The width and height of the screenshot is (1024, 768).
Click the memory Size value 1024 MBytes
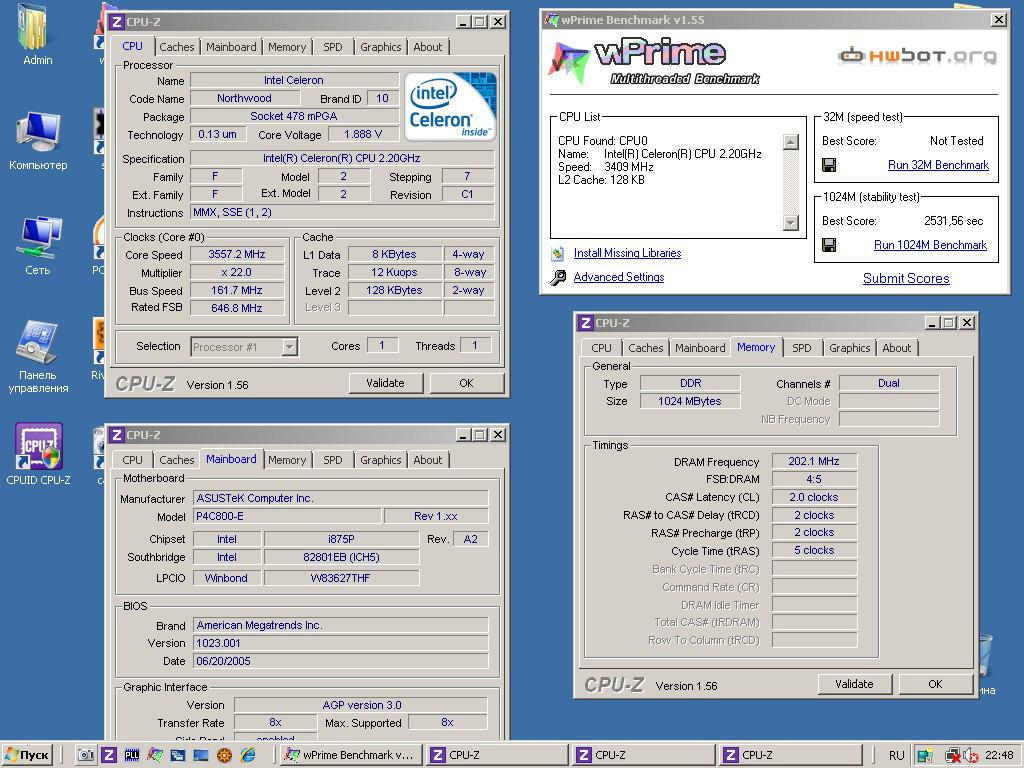690,402
